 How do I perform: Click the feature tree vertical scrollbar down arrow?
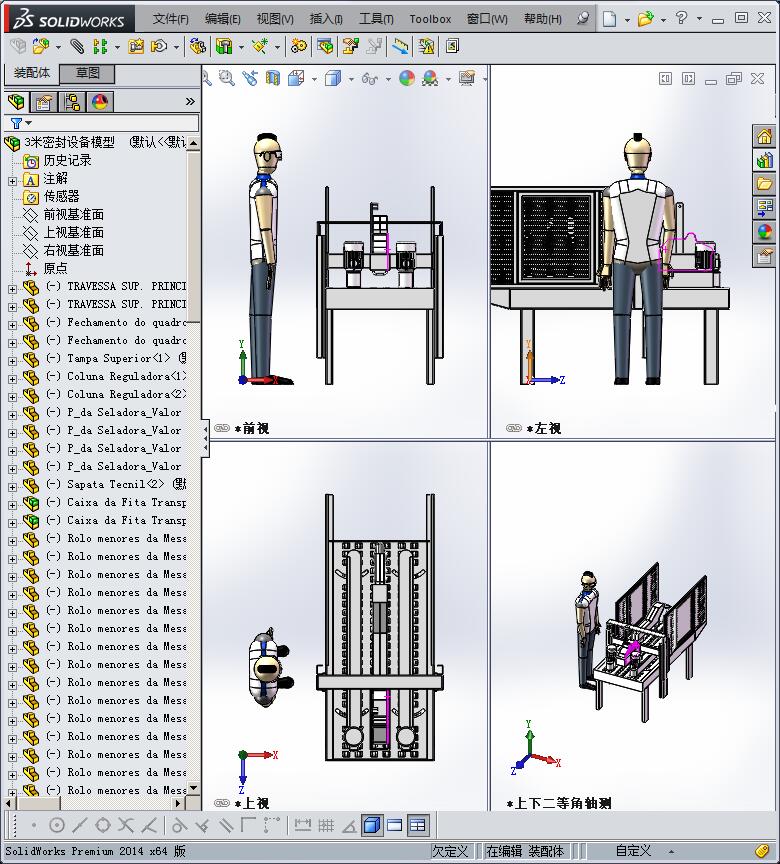click(193, 788)
